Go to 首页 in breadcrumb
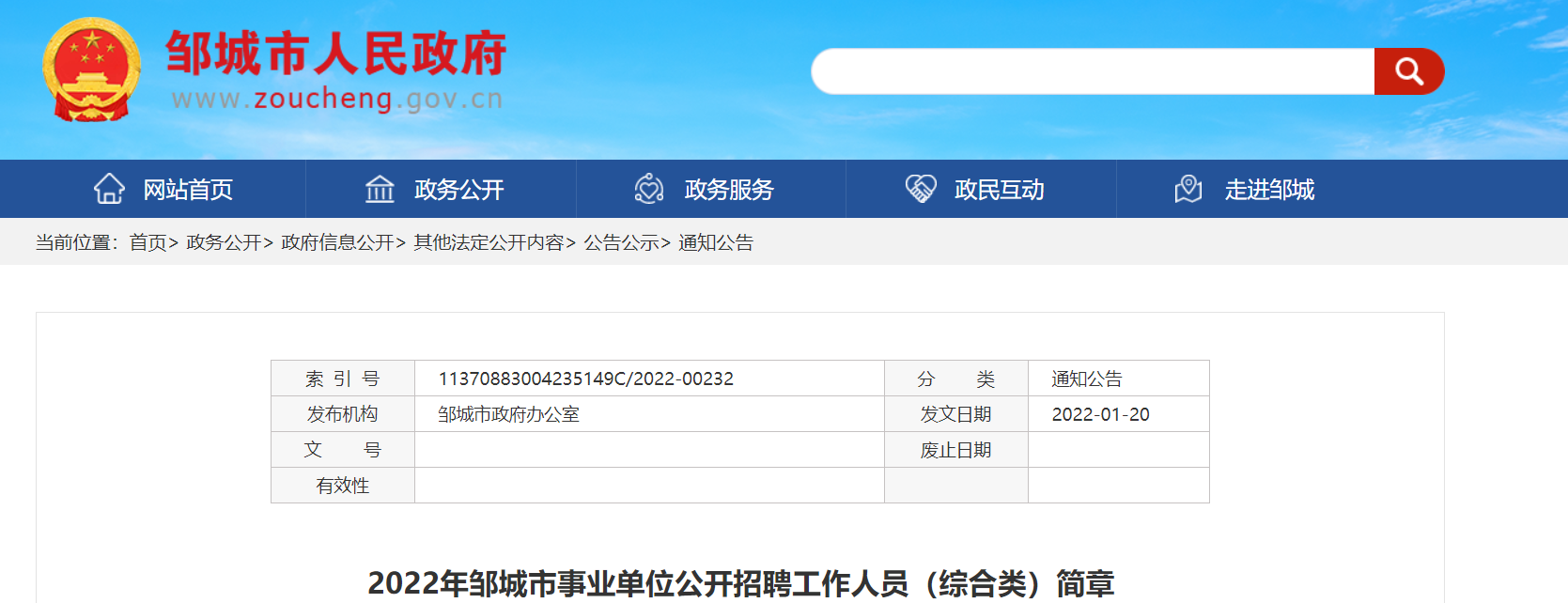The height and width of the screenshot is (603, 1568). pyautogui.click(x=147, y=242)
